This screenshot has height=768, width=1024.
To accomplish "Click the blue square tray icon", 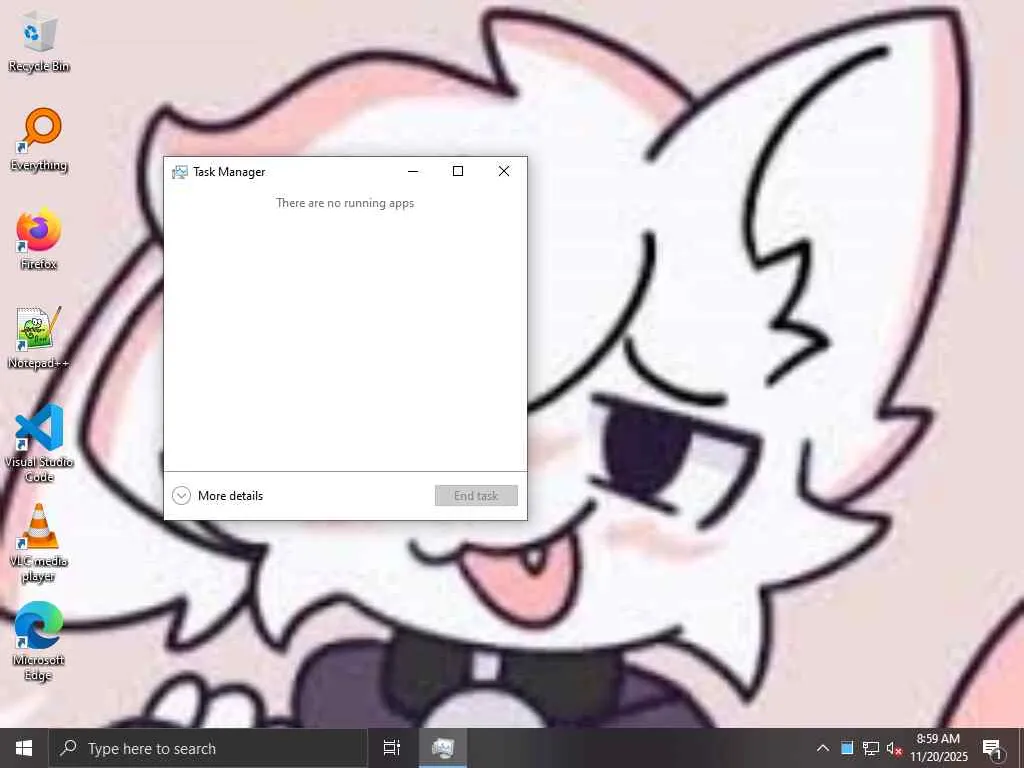I will [x=847, y=748].
